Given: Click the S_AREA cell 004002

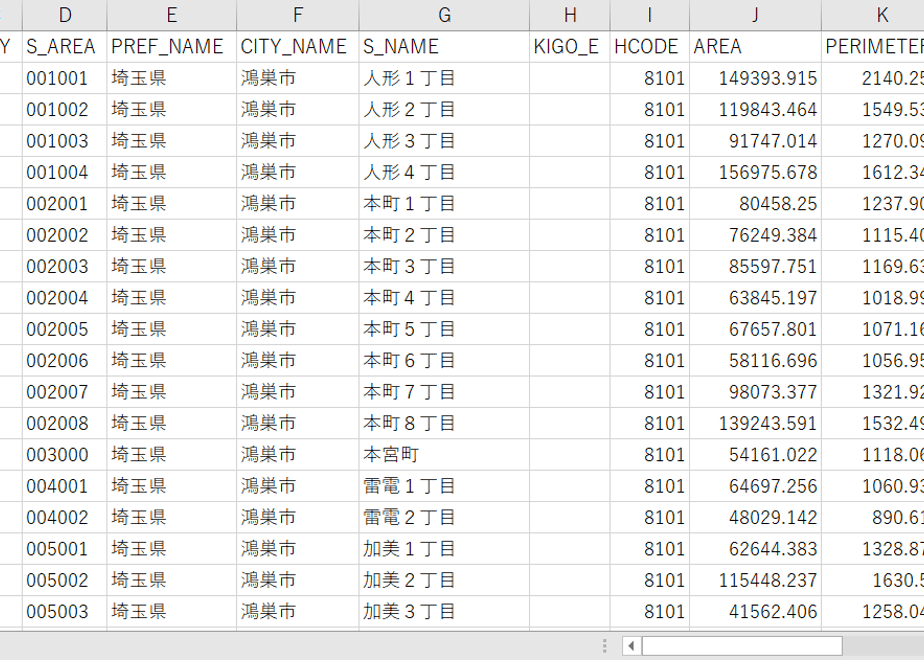Looking at the screenshot, I should coord(65,517).
